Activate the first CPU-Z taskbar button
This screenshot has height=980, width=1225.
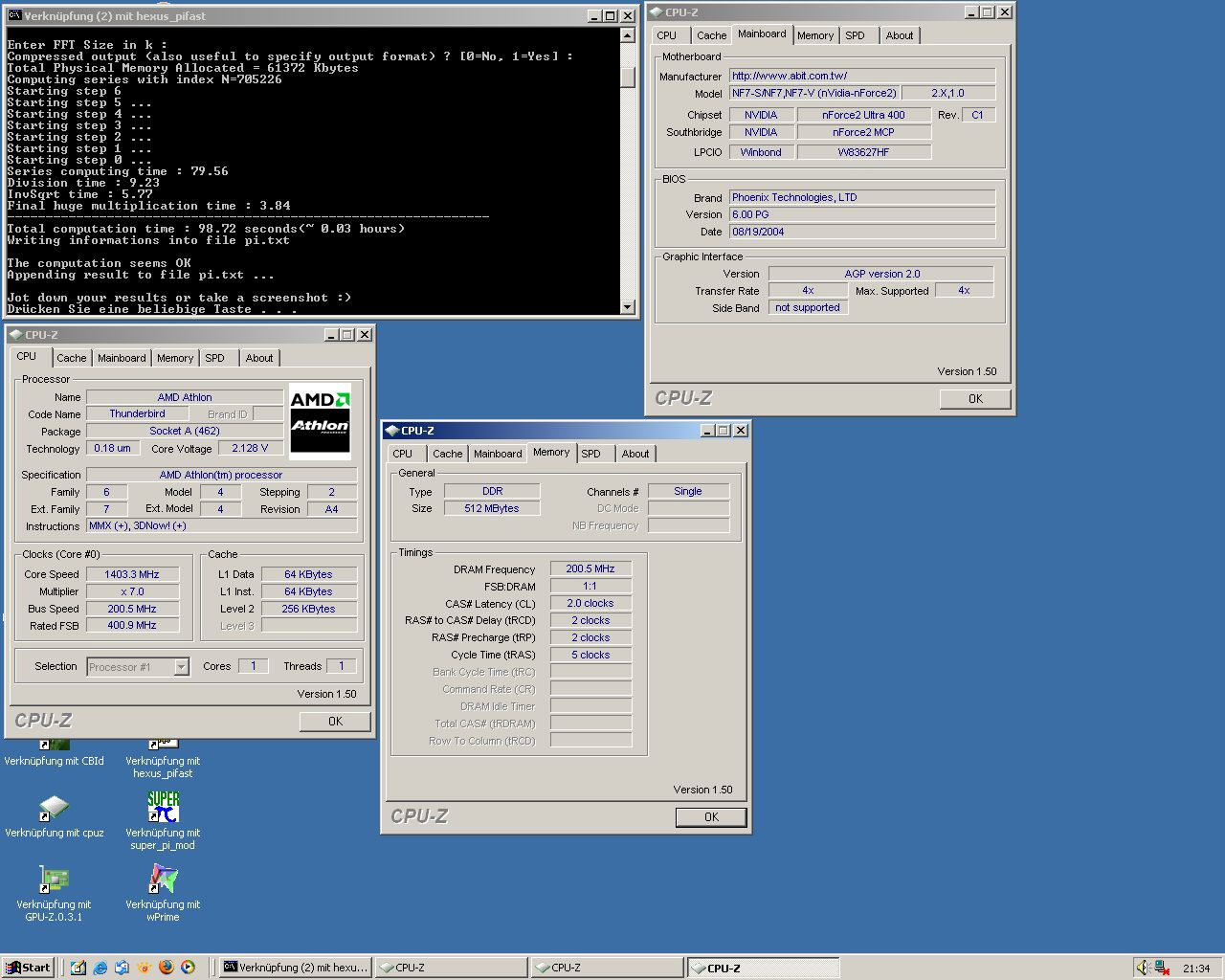[451, 968]
